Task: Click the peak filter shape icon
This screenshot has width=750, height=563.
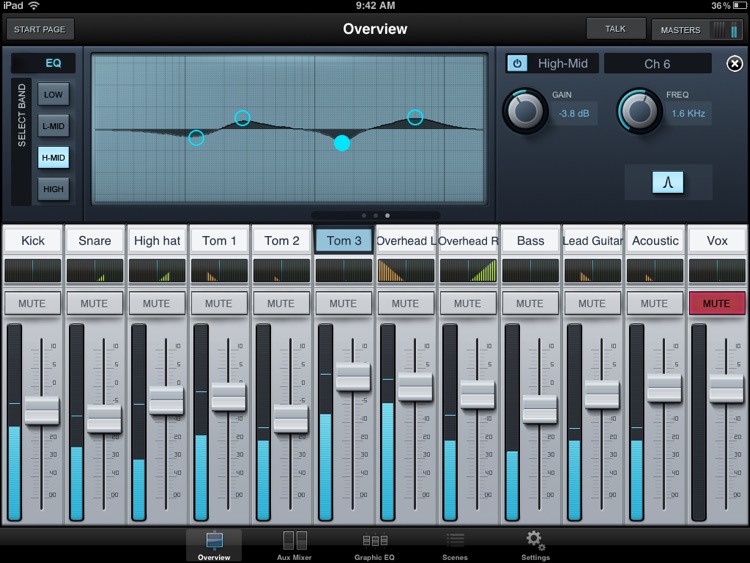Action: click(x=668, y=182)
